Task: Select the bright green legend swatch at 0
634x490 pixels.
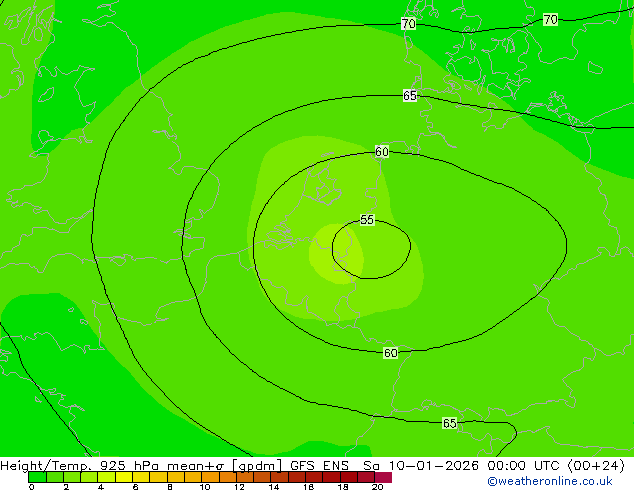Action: pyautogui.click(x=37, y=477)
